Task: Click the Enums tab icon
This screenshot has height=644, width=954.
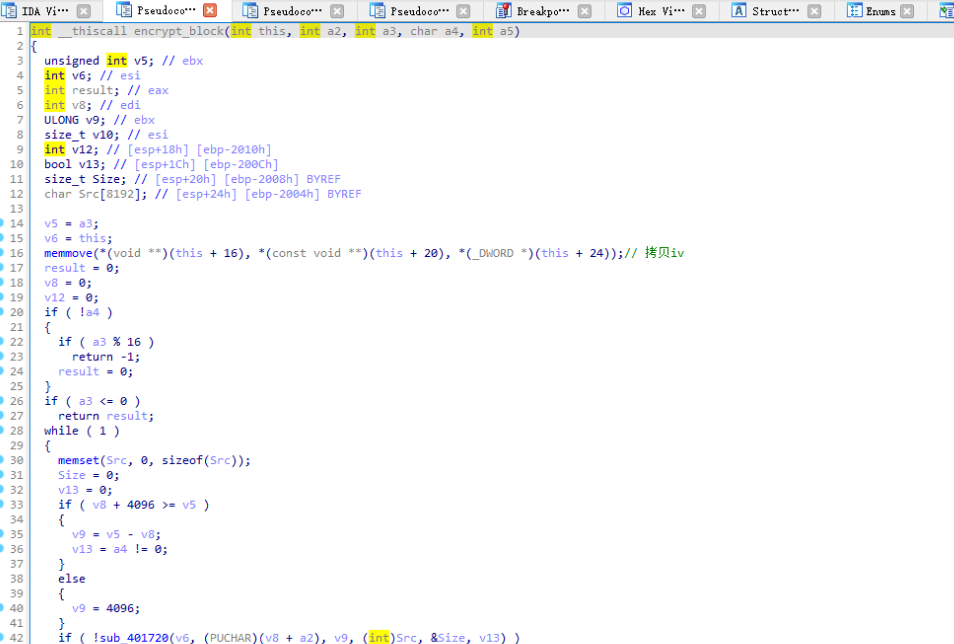Action: pyautogui.click(x=855, y=11)
